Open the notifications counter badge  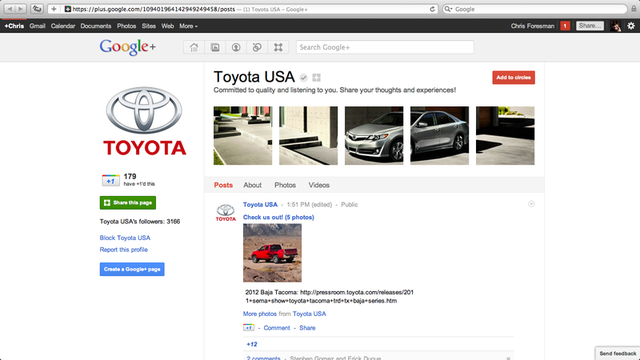pos(565,26)
